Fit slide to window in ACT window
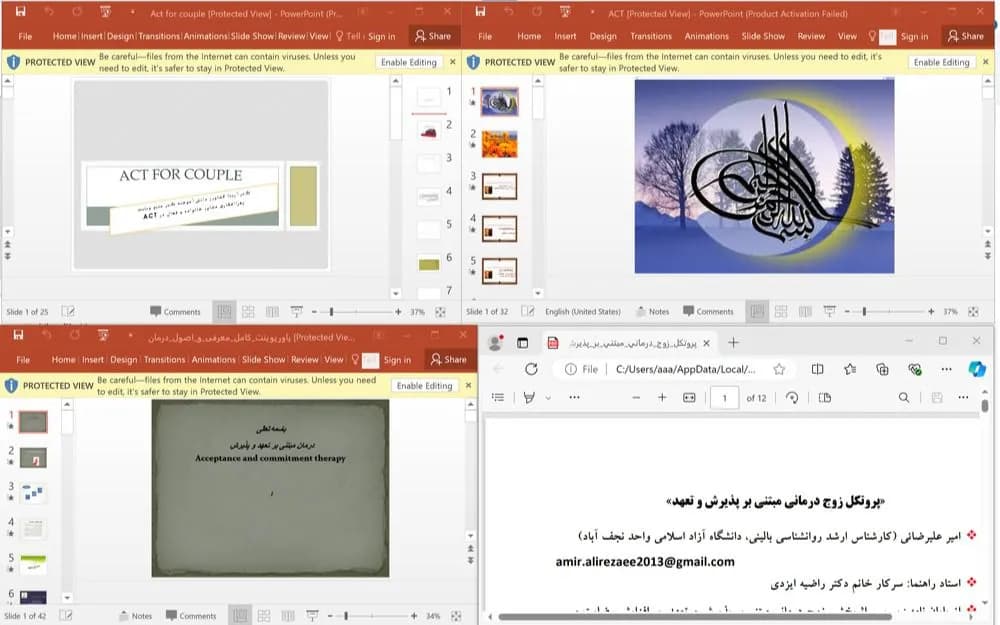Image resolution: width=1000 pixels, height=625 pixels. [x=973, y=312]
